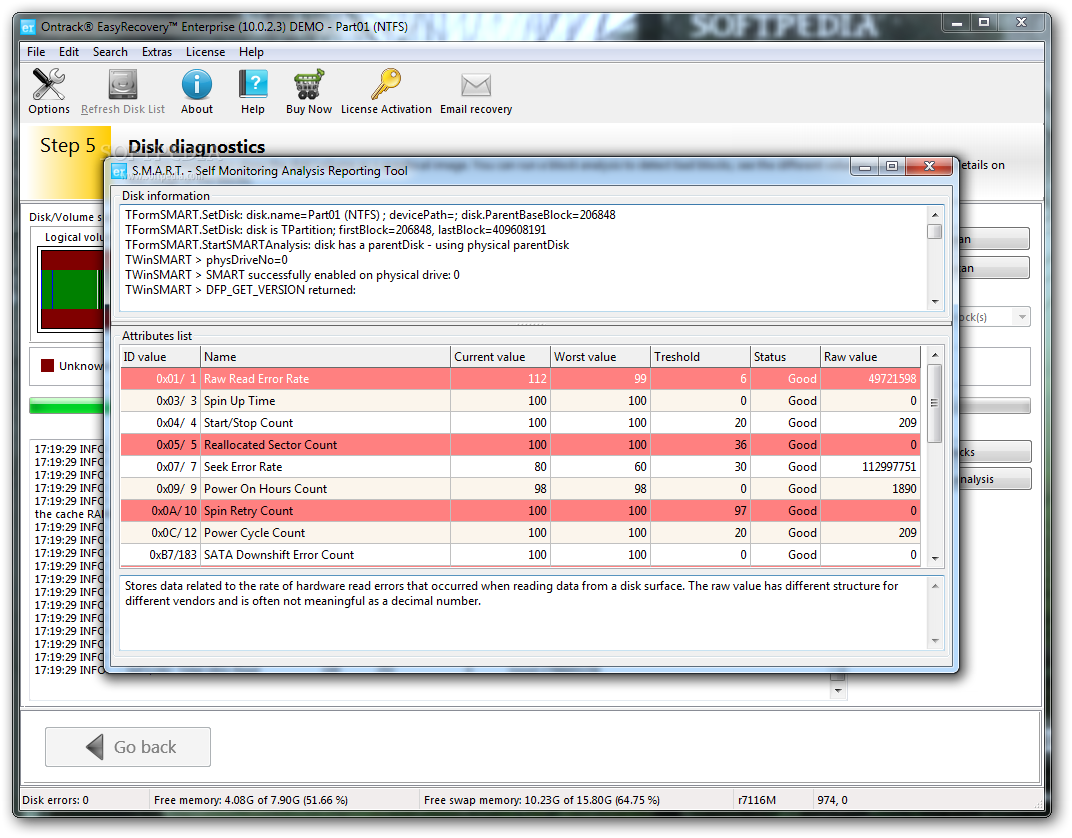The width and height of the screenshot is (1072, 838).
Task: Open the Search menu
Action: click(110, 52)
